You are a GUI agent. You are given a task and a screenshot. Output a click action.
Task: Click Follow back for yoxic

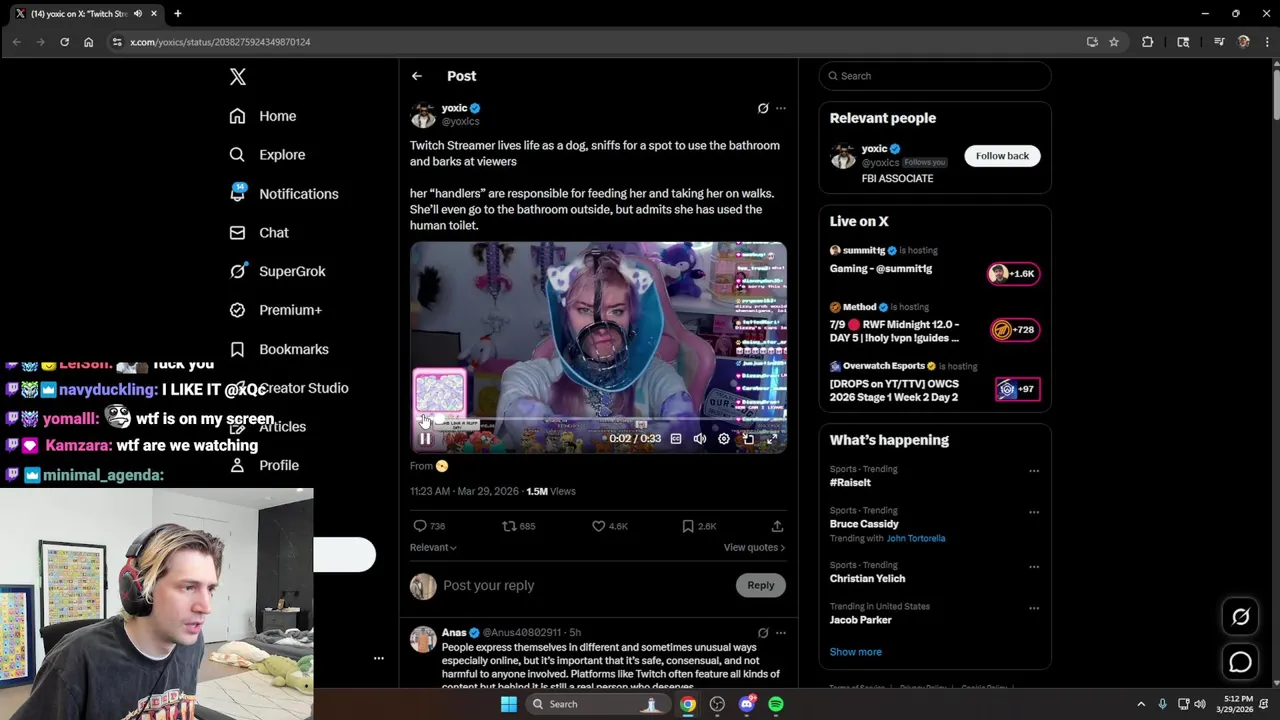point(1002,156)
